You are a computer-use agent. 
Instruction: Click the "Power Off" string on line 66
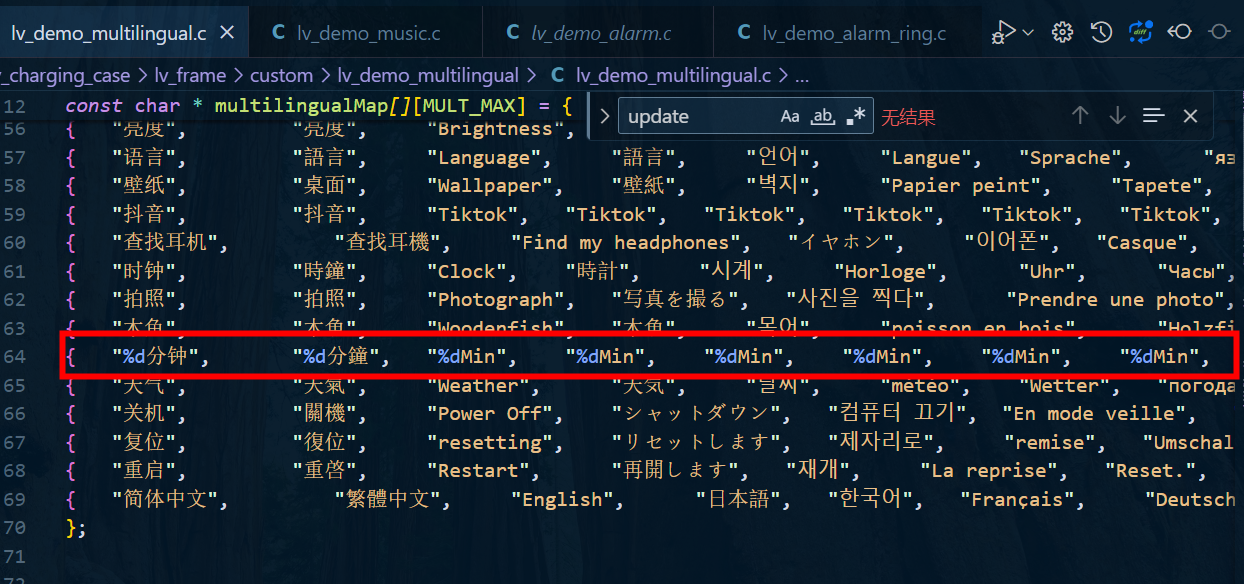tap(490, 414)
